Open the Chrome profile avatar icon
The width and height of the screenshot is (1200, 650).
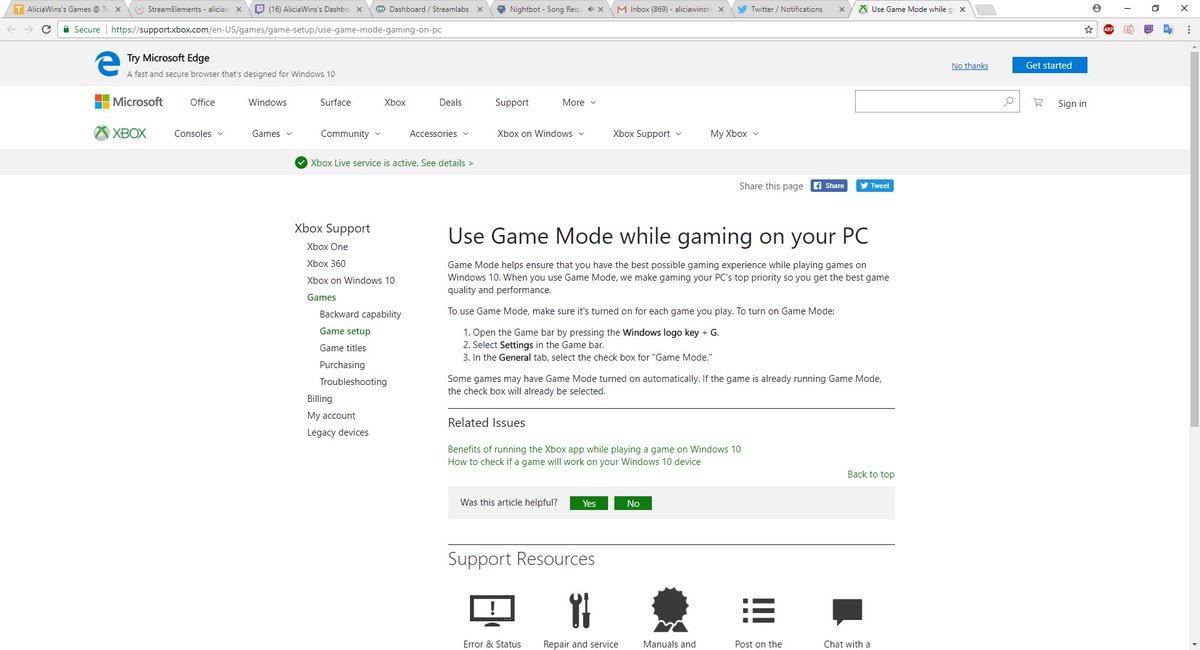[x=1097, y=8]
